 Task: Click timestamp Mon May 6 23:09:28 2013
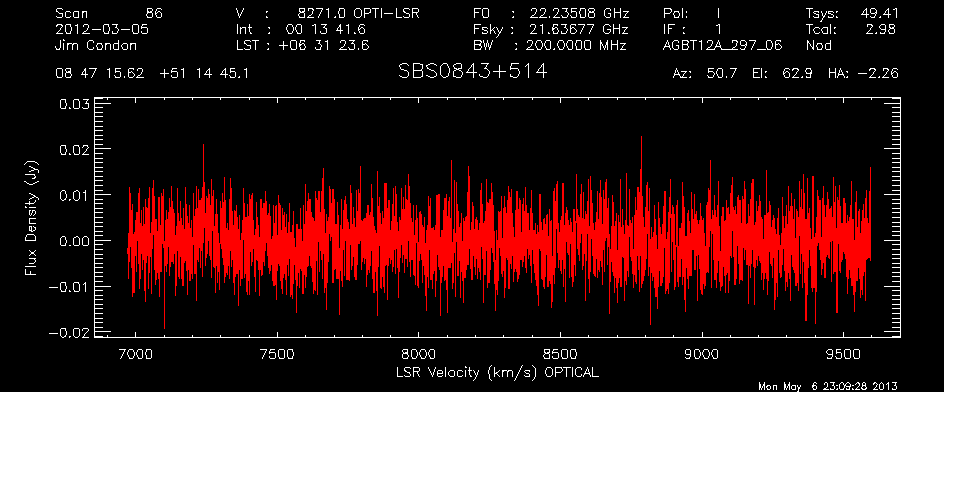pyautogui.click(x=828, y=386)
